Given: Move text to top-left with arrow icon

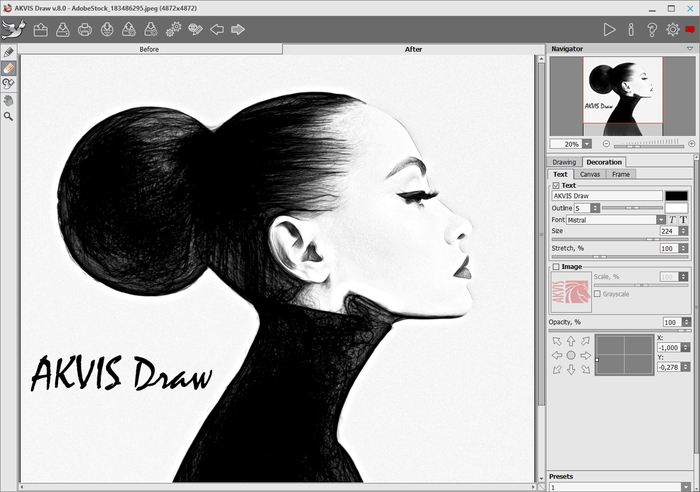Looking at the screenshot, I should (x=557, y=341).
